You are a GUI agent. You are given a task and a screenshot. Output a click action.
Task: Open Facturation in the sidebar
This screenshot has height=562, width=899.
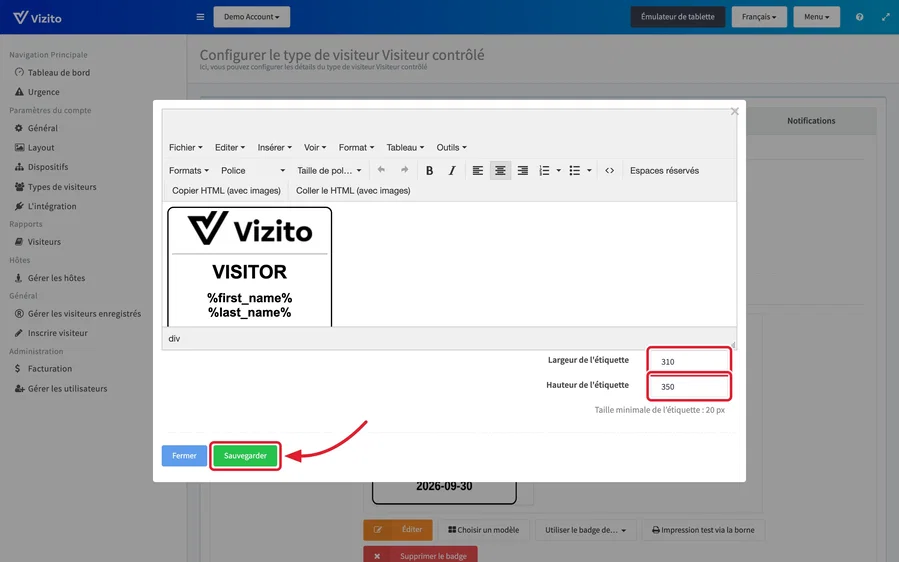[44, 369]
